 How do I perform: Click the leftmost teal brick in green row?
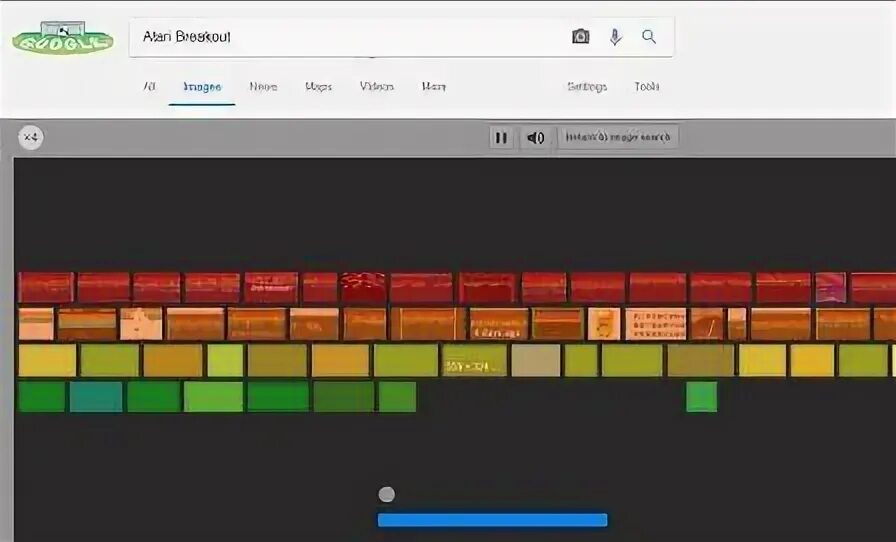pyautogui.click(x=96, y=397)
